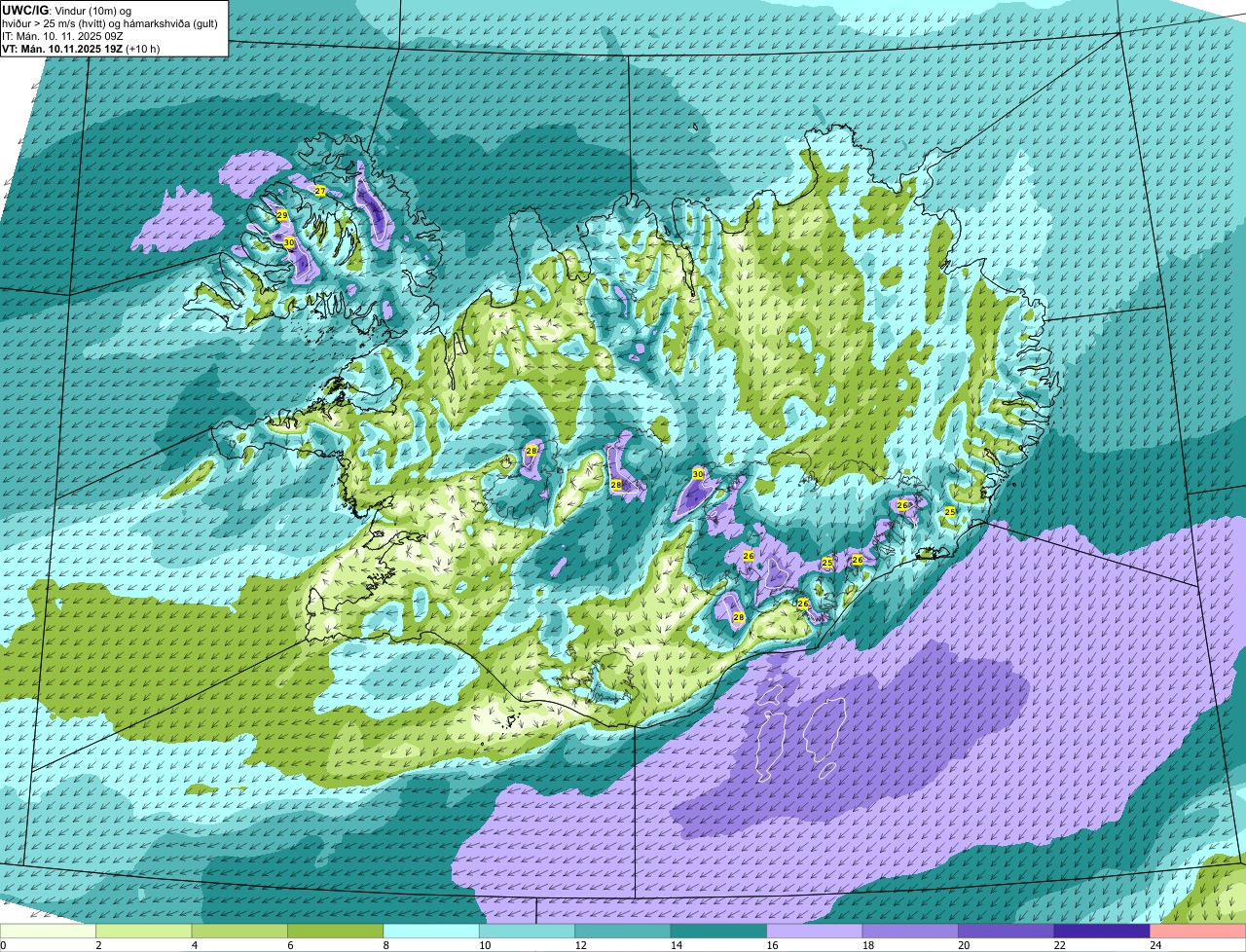The height and width of the screenshot is (952, 1246).
Task: Click the scale tick label '24'
Action: [1154, 945]
